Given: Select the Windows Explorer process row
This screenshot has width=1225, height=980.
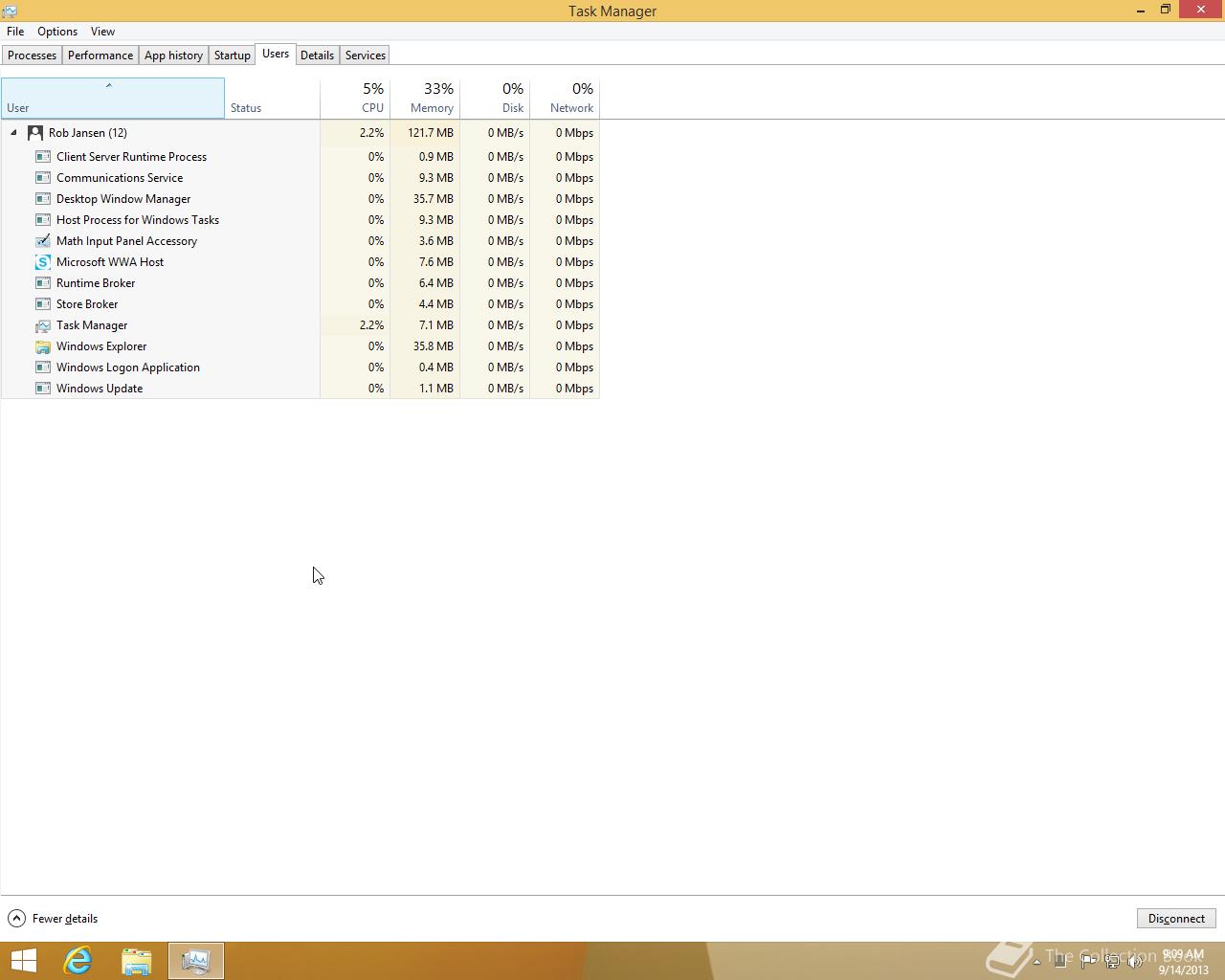Looking at the screenshot, I should 301,346.
